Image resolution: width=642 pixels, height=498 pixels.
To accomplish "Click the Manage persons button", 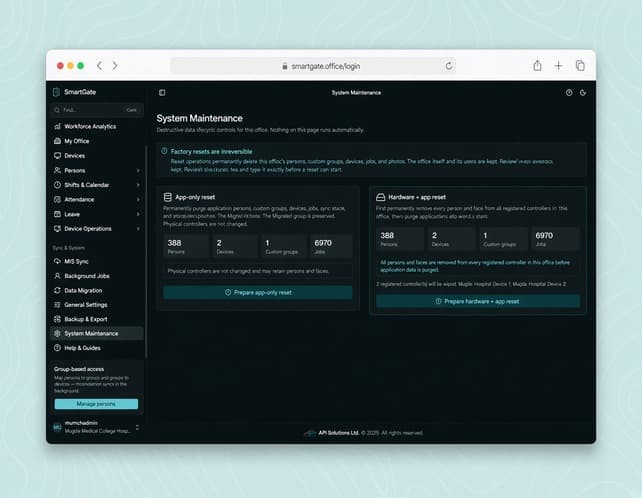I will pyautogui.click(x=96, y=404).
